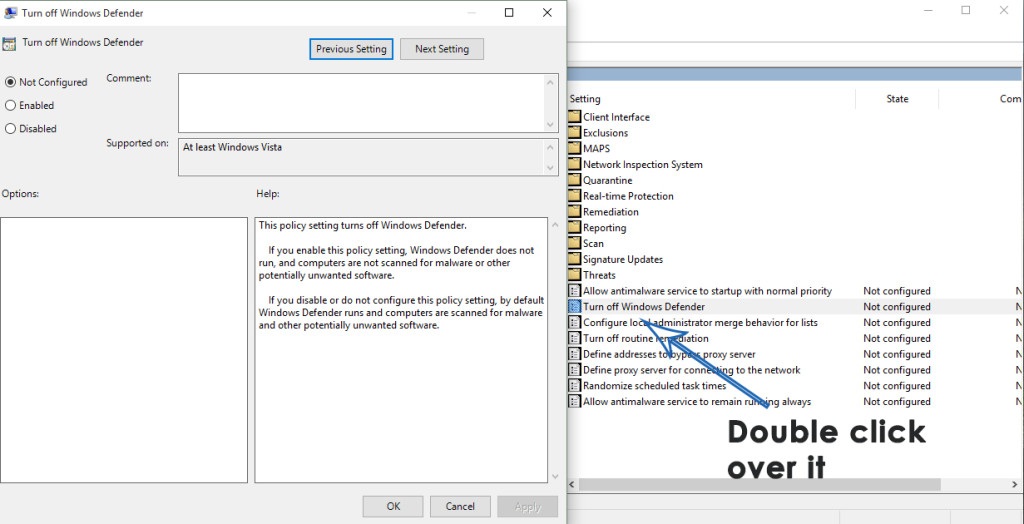This screenshot has width=1024, height=524.
Task: Click the policy icon for Allow antimalware service remain running
Action: [574, 401]
